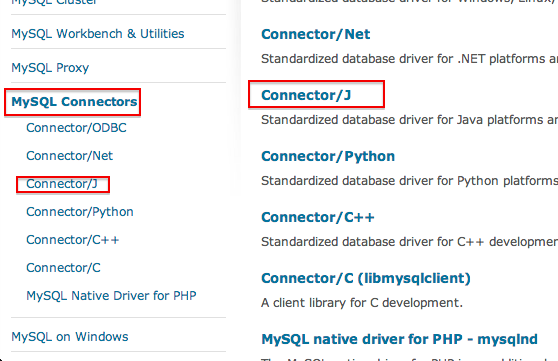This screenshot has height=361, width=558.
Task: Open Connector/C (libmysqlclient) heading link
Action: (x=365, y=278)
